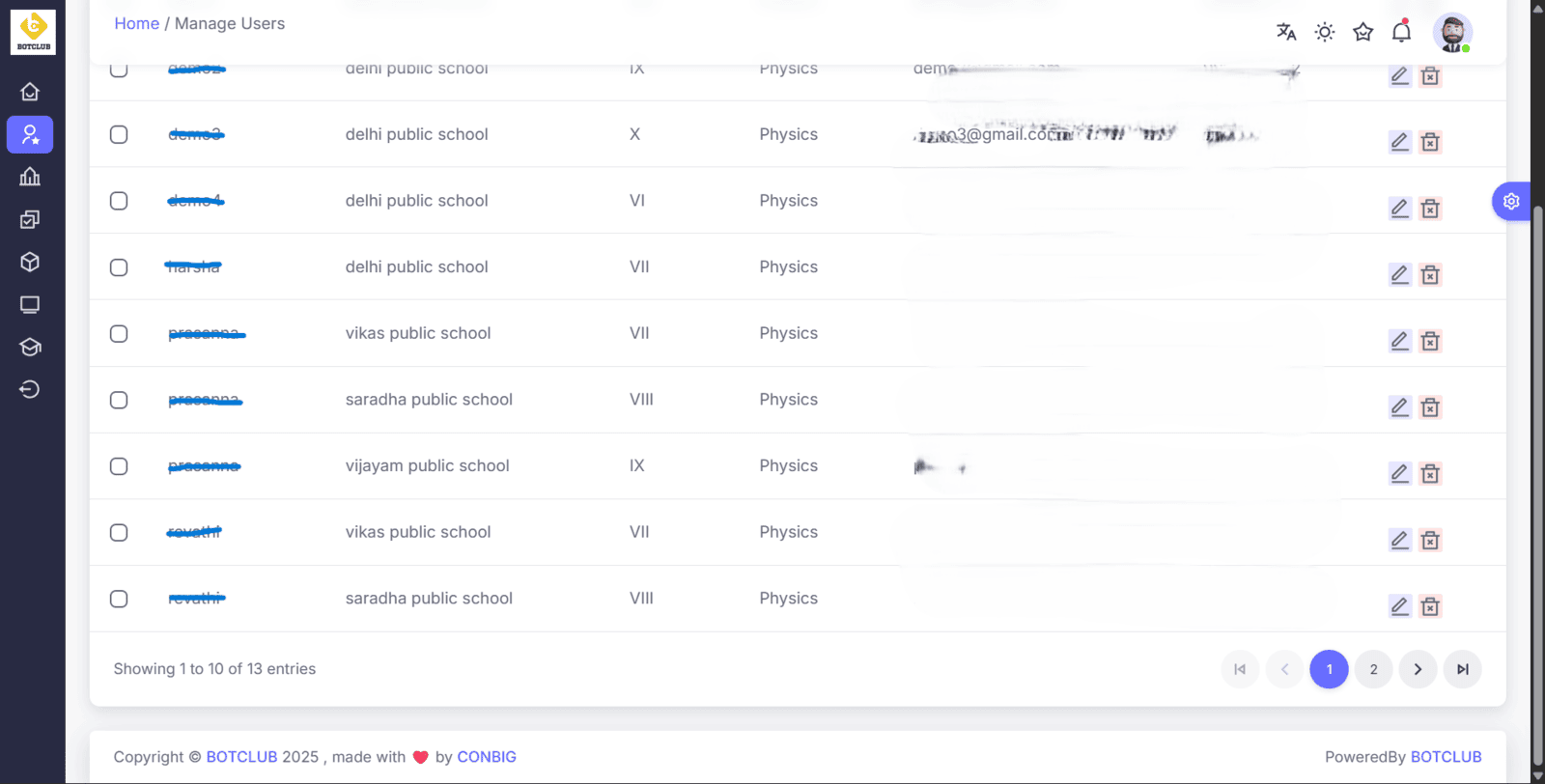Edit the delhi public school class IX row
Screen dimensions: 1545x784
click(x=1399, y=75)
